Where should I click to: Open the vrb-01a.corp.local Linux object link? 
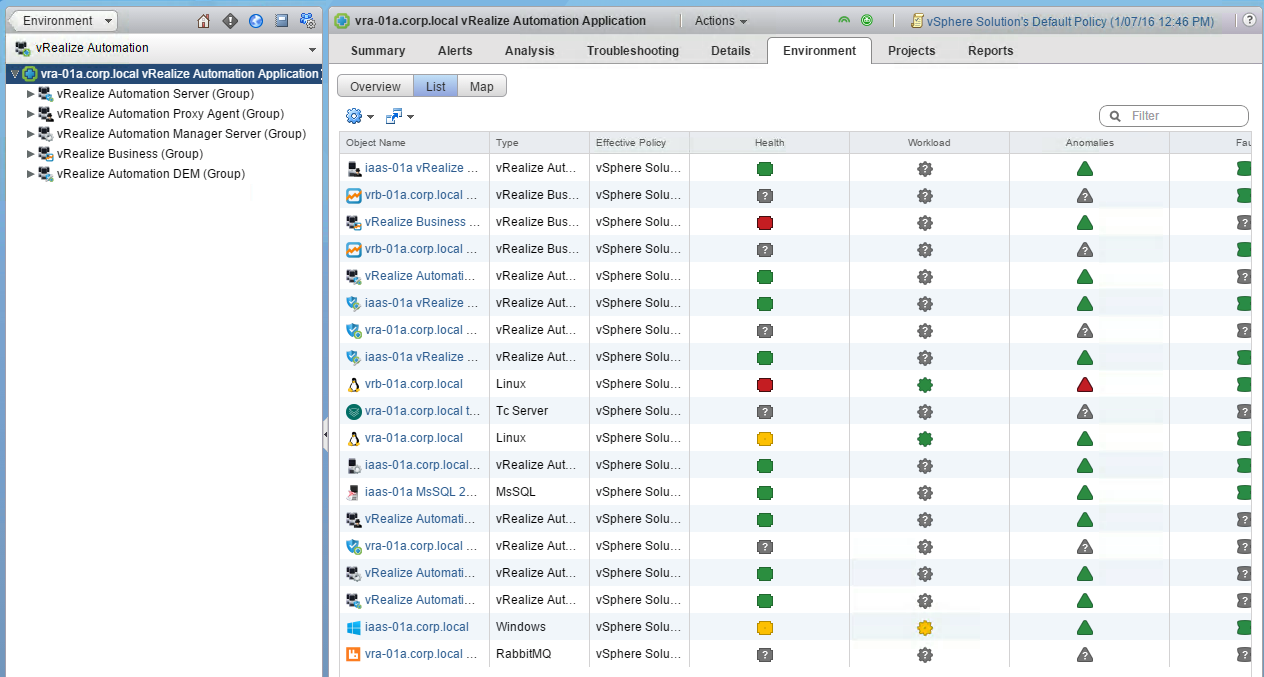coord(414,384)
